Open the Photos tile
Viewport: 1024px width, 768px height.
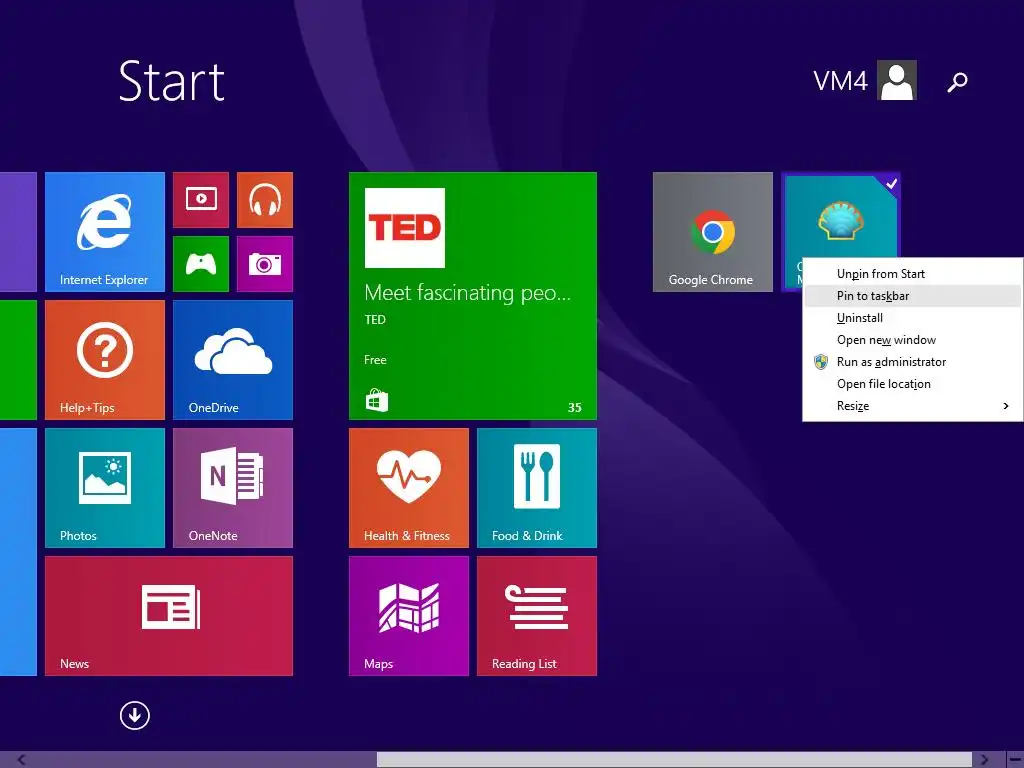click(x=104, y=488)
